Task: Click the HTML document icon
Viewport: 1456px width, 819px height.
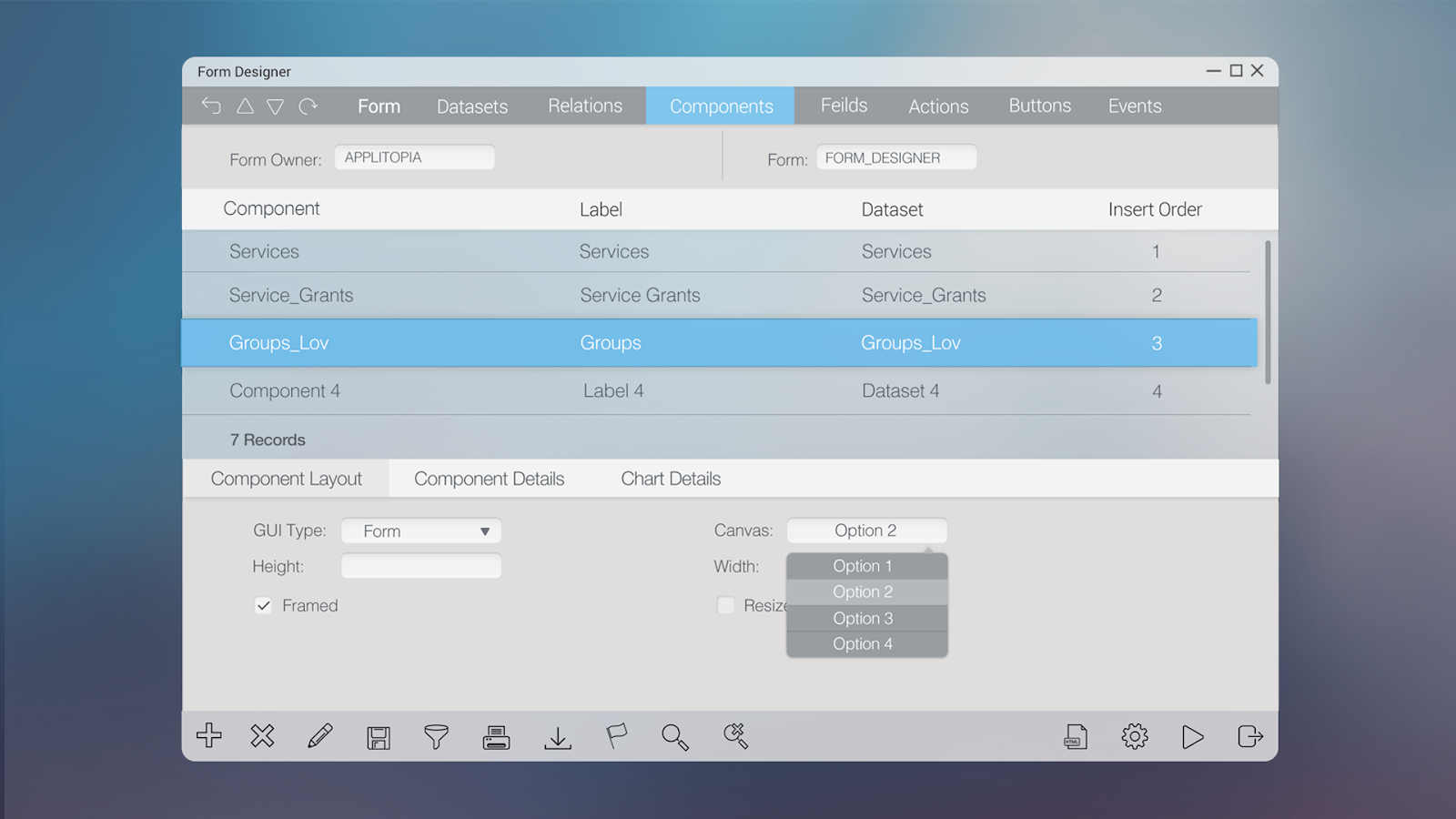Action: (1076, 736)
